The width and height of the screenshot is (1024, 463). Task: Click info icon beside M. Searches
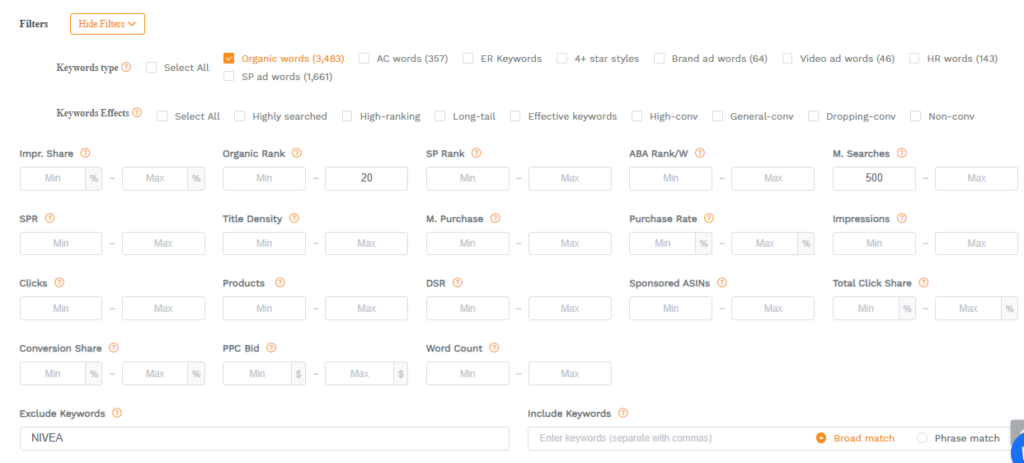tap(902, 153)
